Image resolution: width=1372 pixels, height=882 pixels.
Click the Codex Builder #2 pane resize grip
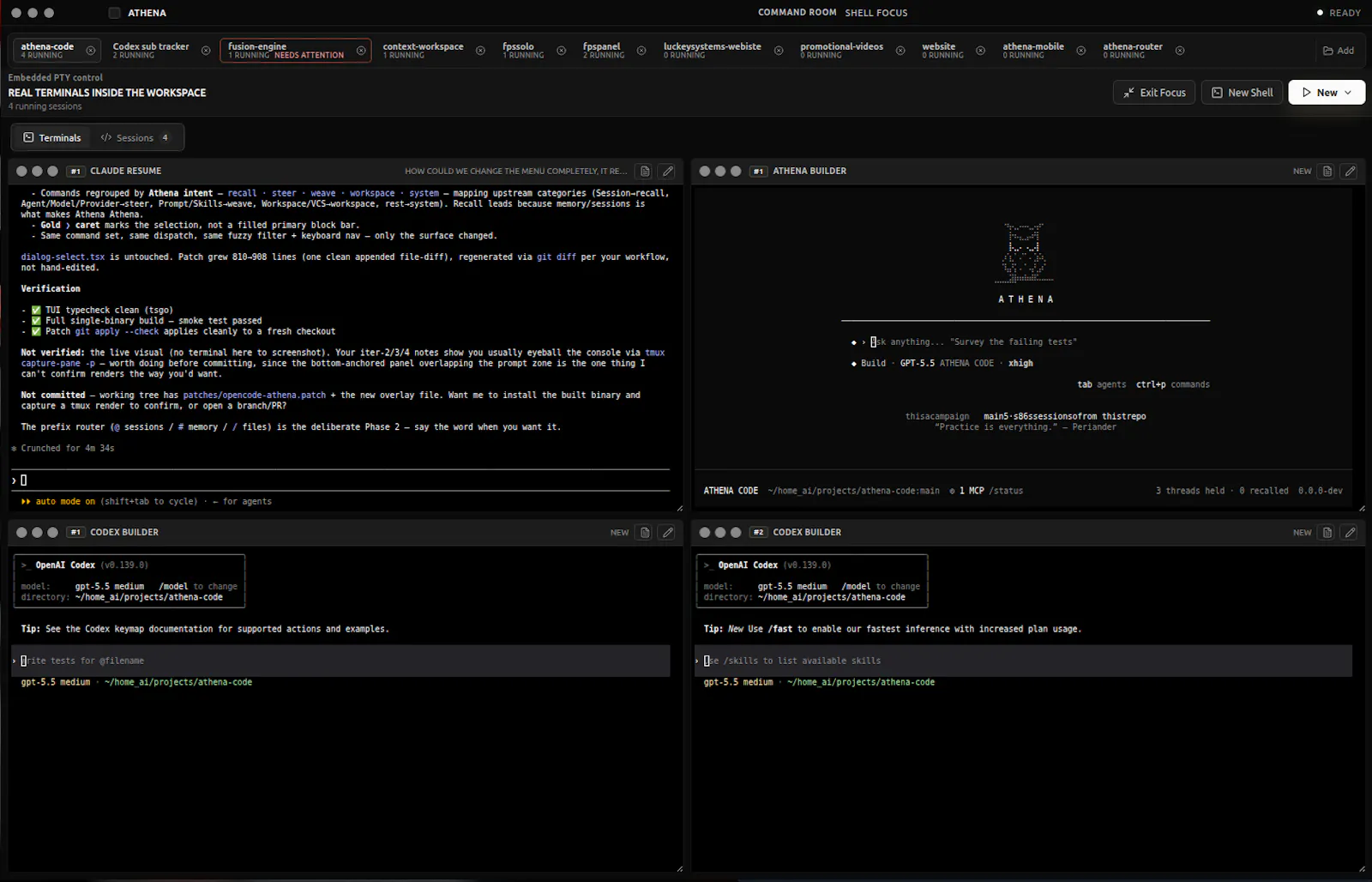point(1362,868)
